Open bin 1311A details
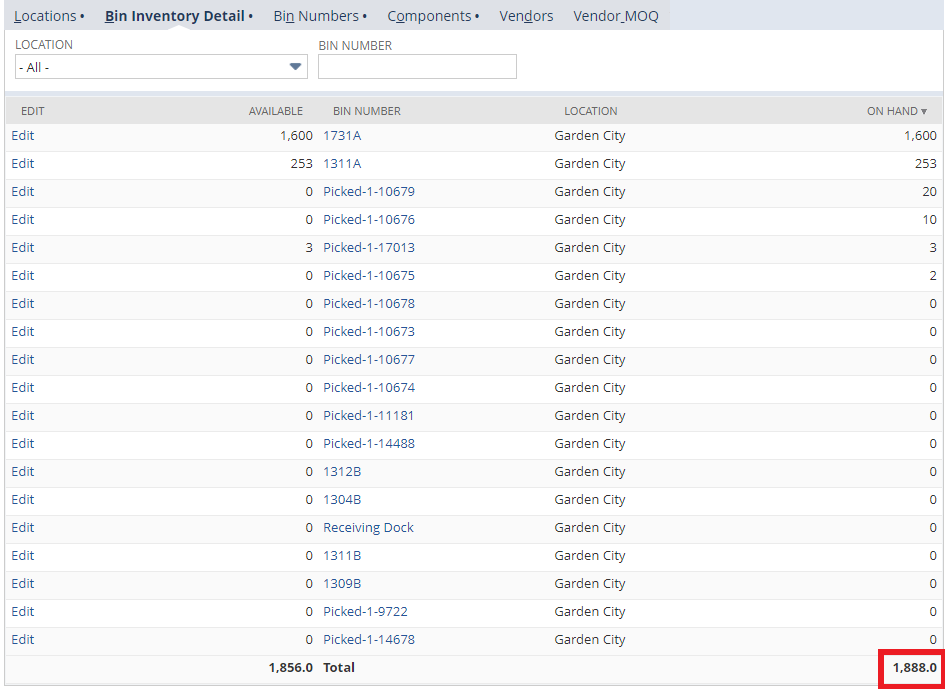This screenshot has height=689, width=945. (x=341, y=163)
